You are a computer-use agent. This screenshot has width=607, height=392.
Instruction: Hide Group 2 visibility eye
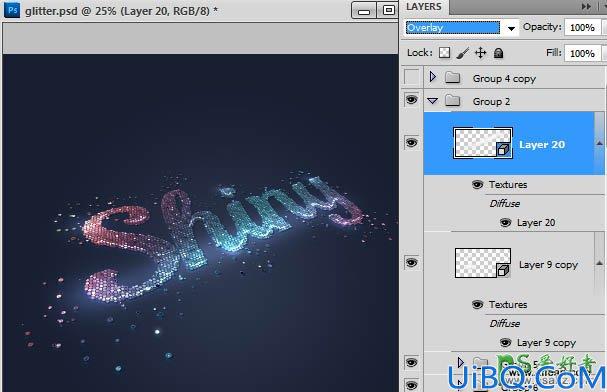[412, 100]
